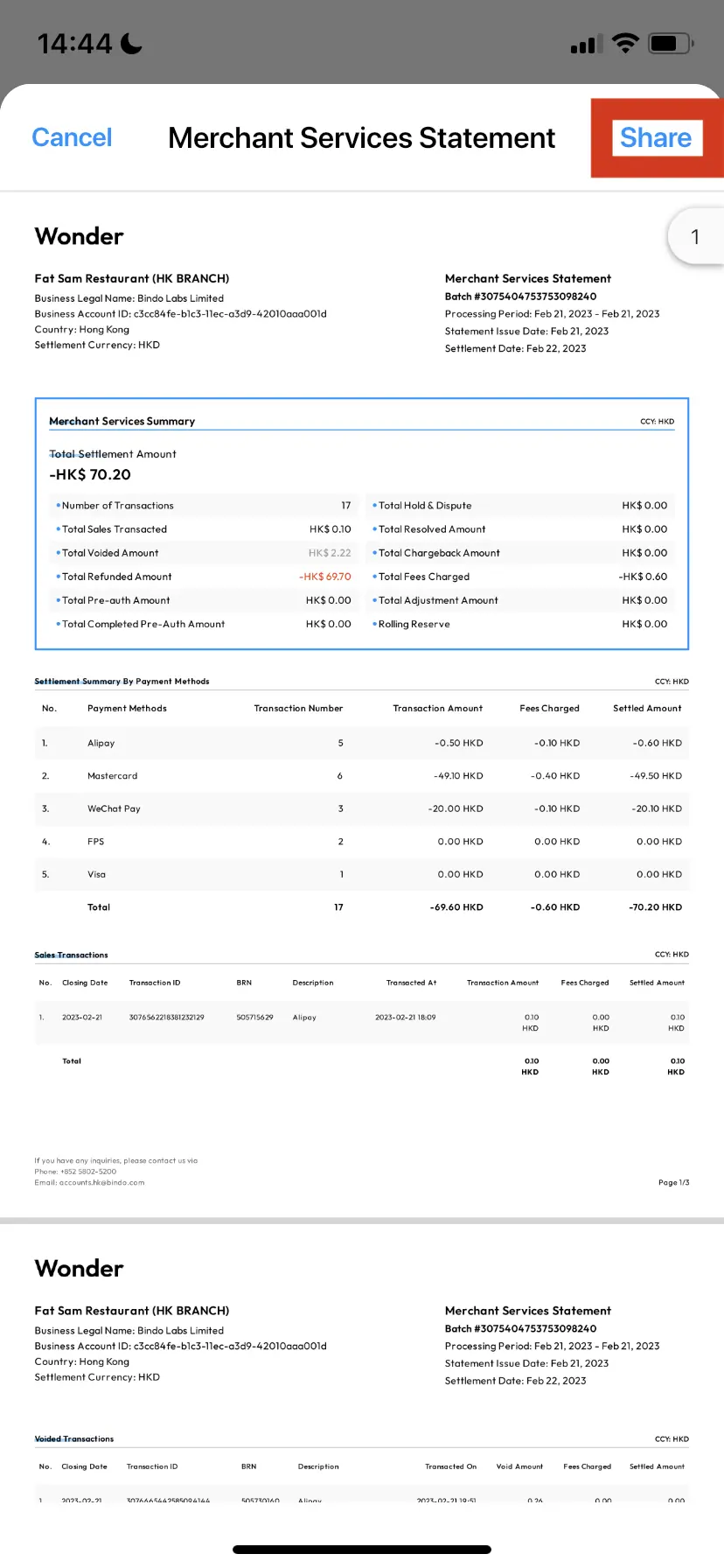Select the Number of Transactions label
The image size is (724, 1568).
[x=118, y=506]
